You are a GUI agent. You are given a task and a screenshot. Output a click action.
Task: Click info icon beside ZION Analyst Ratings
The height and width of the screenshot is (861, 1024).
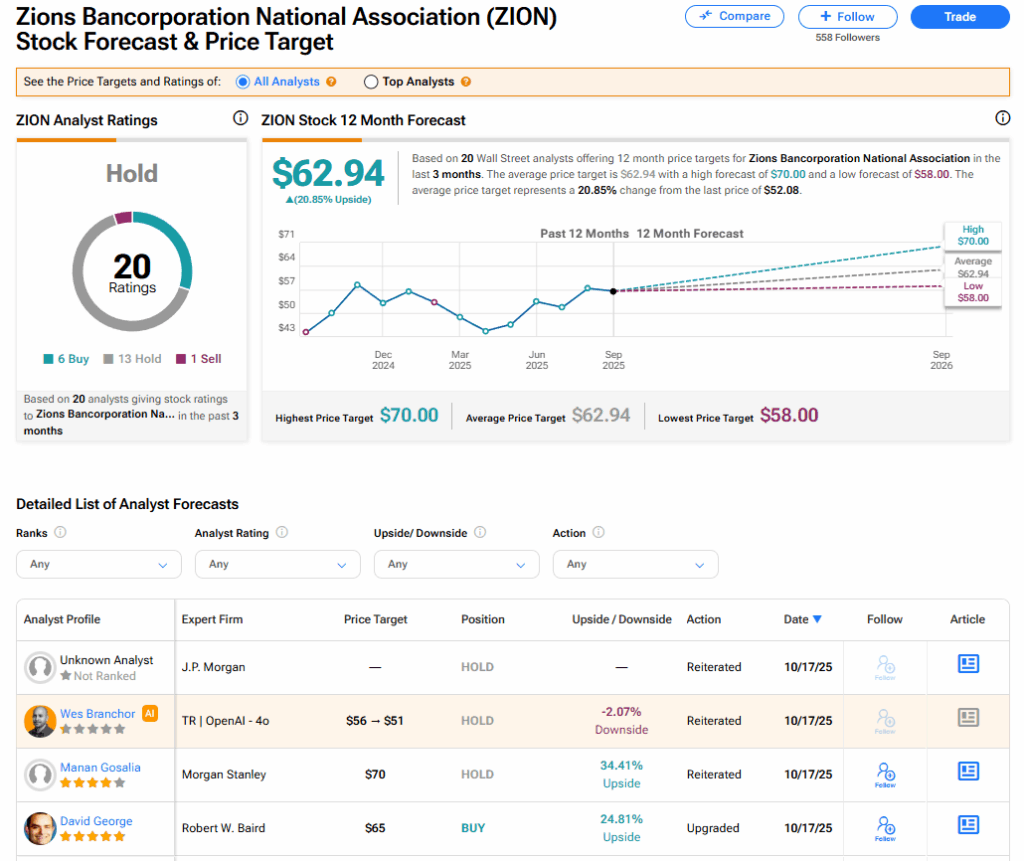(x=240, y=119)
